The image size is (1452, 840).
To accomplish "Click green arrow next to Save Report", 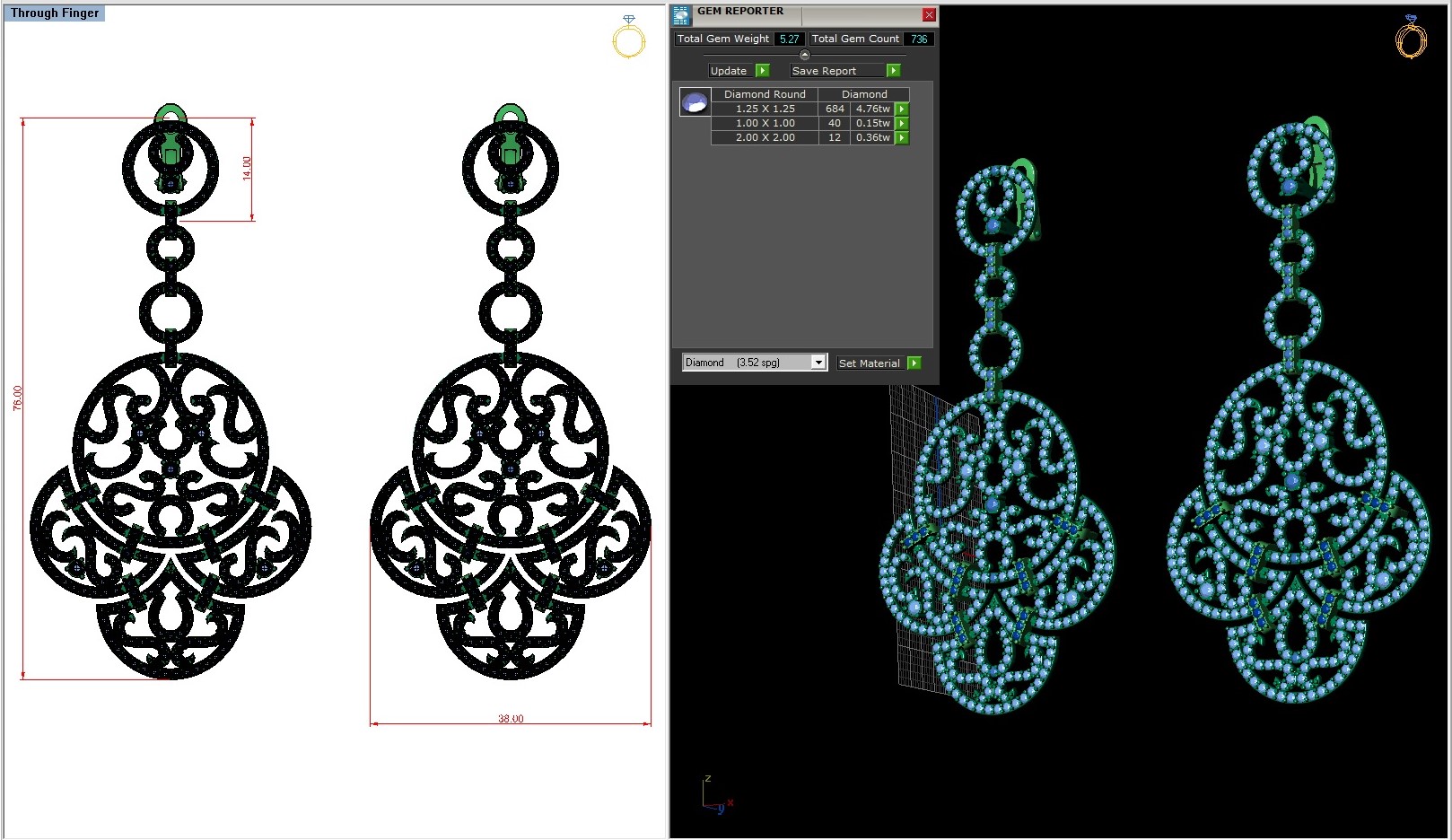I will click(893, 71).
